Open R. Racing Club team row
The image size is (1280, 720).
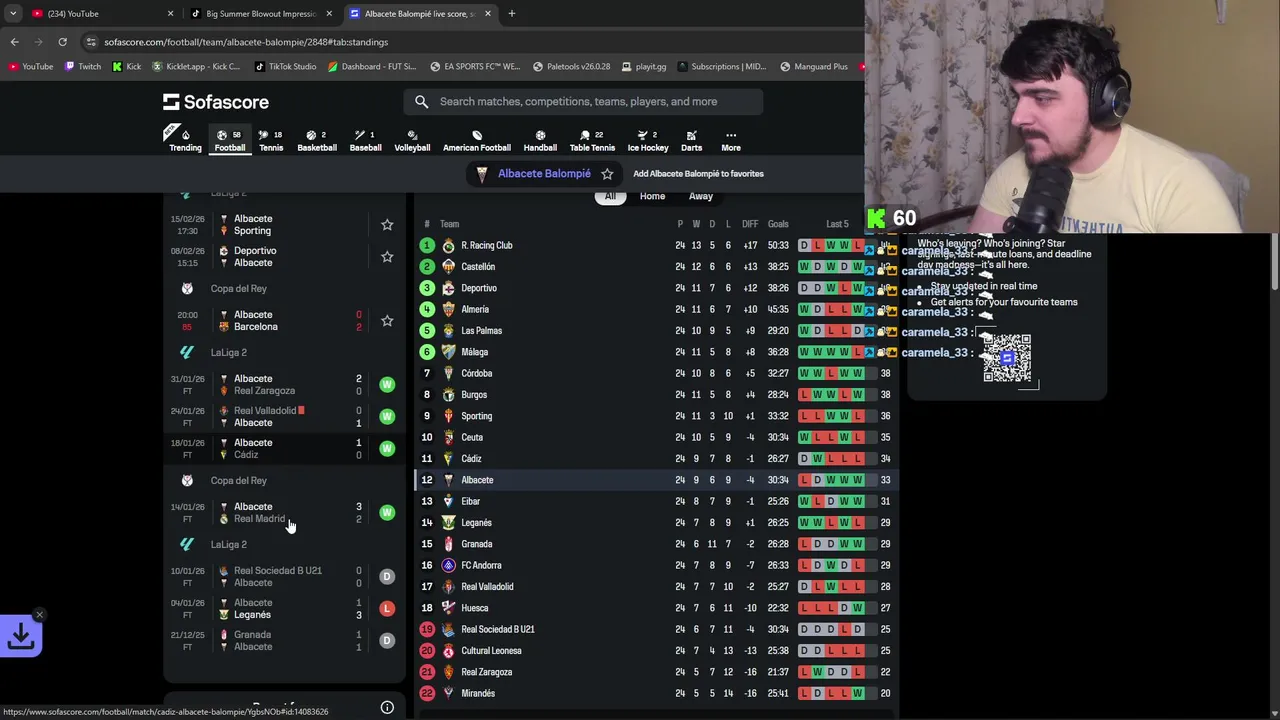(x=657, y=245)
